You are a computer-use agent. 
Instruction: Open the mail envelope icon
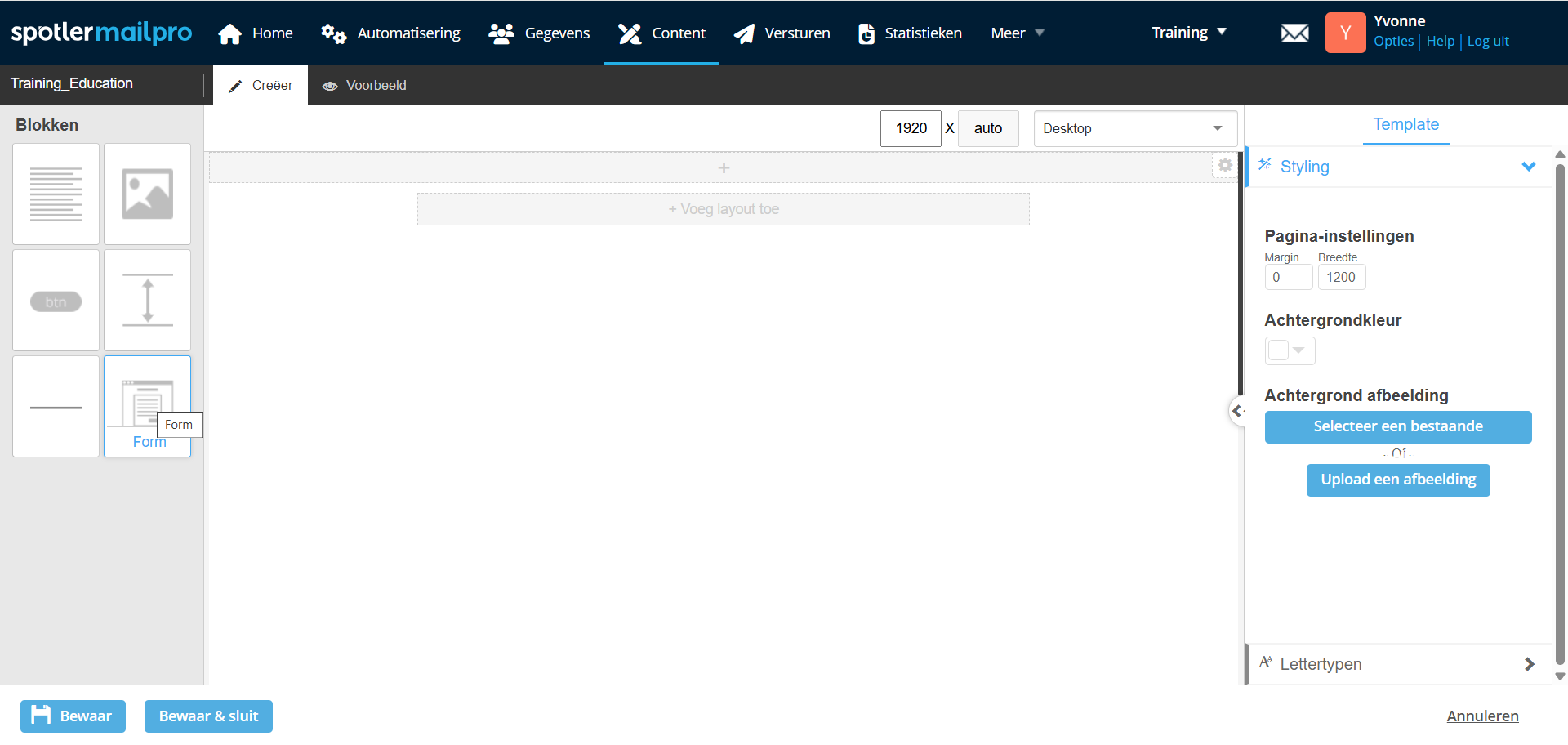[x=1294, y=33]
